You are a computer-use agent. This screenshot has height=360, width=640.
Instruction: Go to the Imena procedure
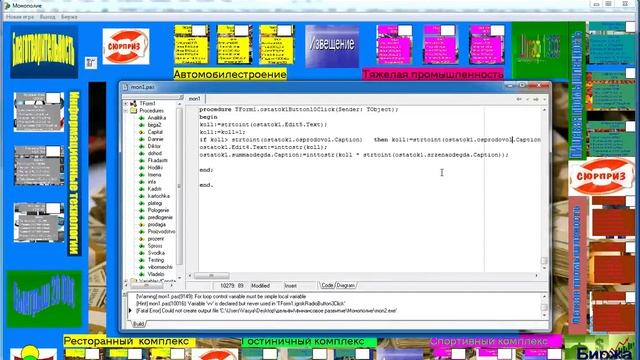click(154, 175)
